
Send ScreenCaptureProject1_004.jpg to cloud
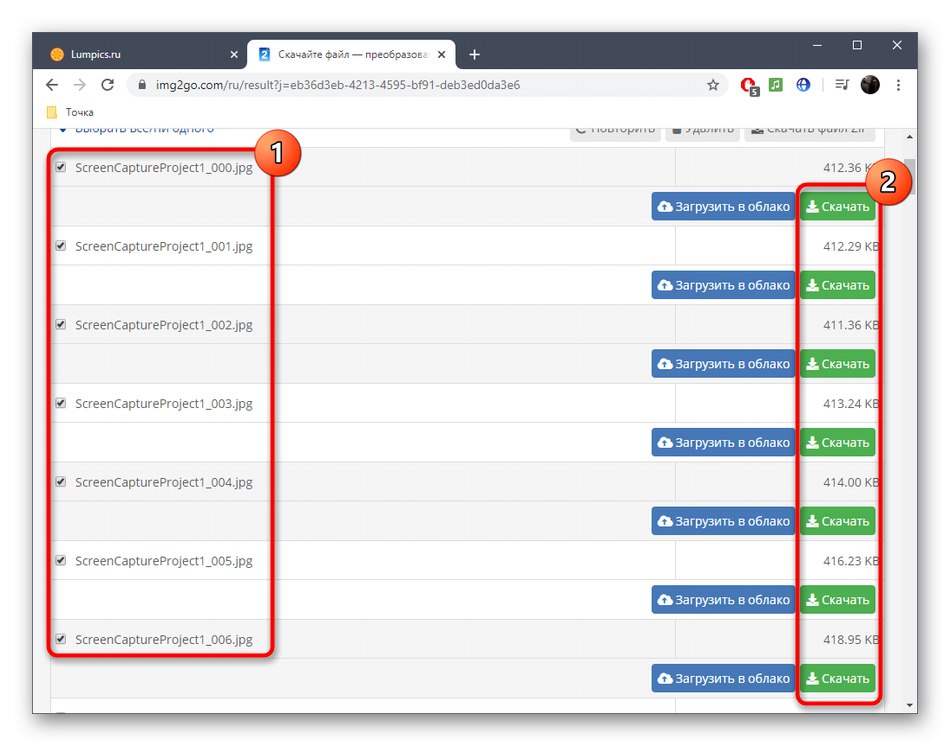tap(723, 521)
